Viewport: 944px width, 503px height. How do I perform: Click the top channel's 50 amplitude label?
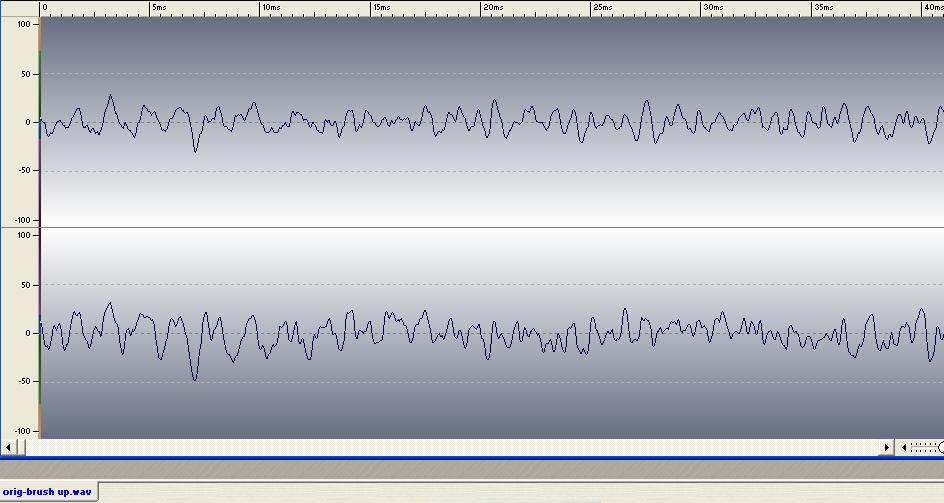(26, 74)
